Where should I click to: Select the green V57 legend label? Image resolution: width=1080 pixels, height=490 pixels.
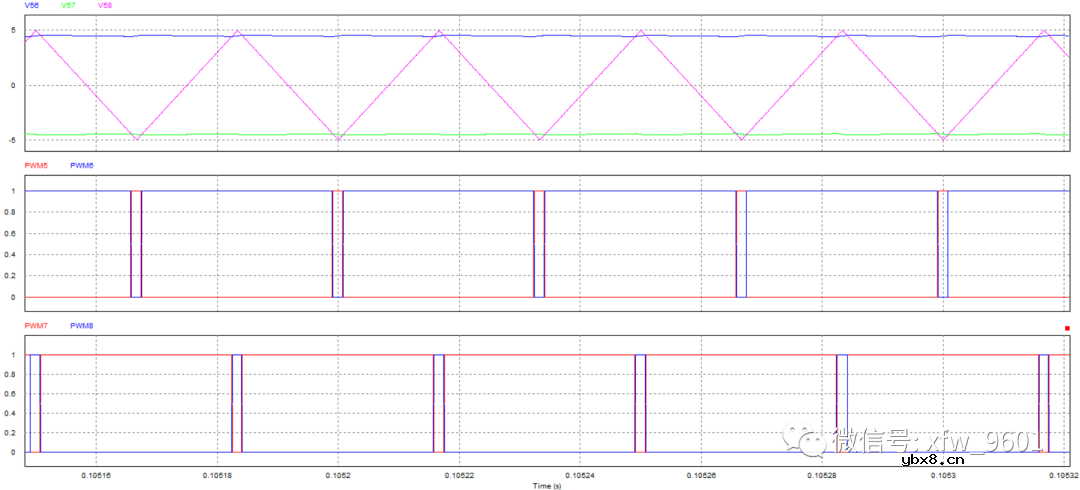tap(67, 6)
